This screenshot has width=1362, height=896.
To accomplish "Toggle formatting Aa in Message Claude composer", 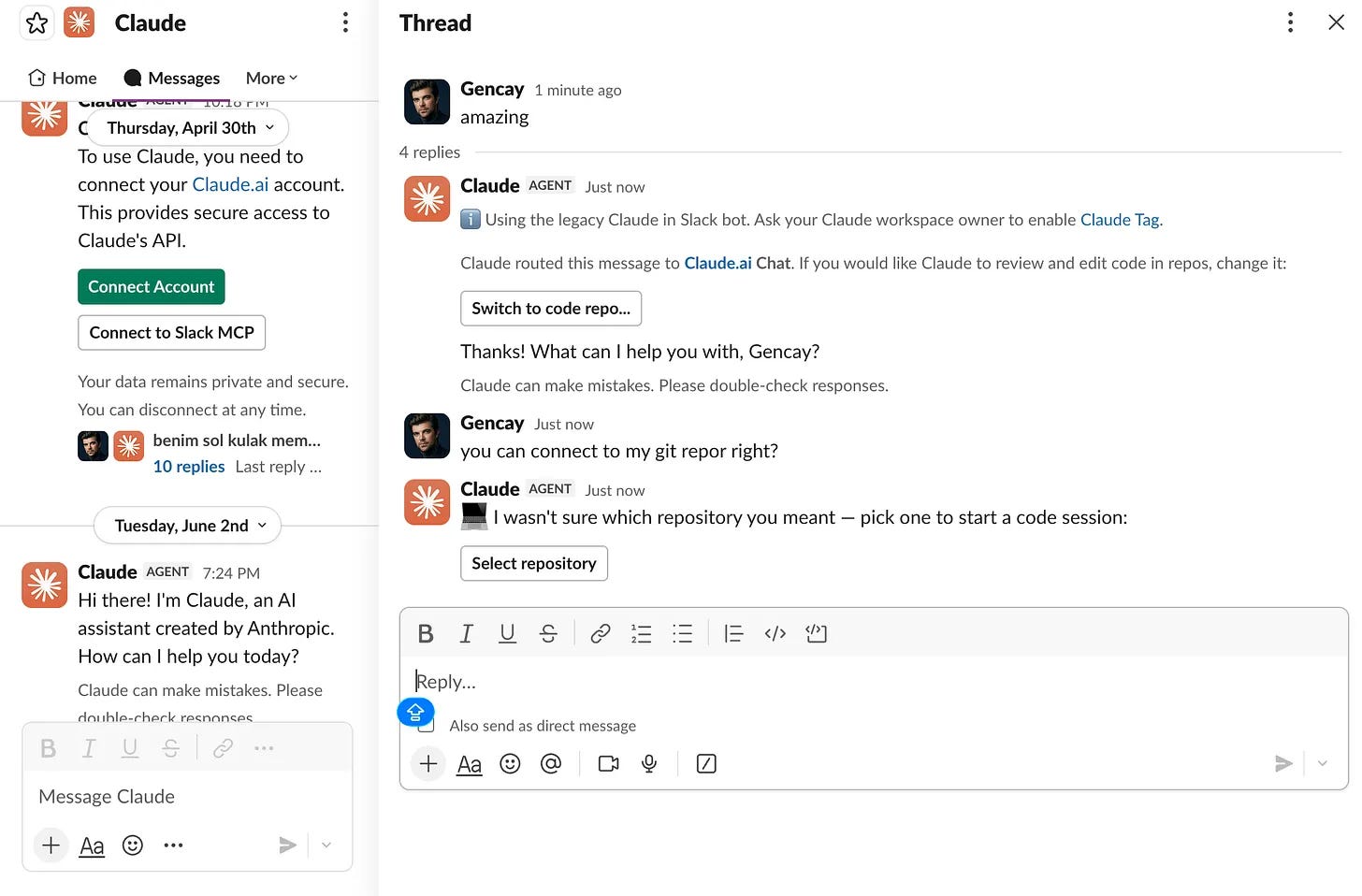I will click(92, 845).
